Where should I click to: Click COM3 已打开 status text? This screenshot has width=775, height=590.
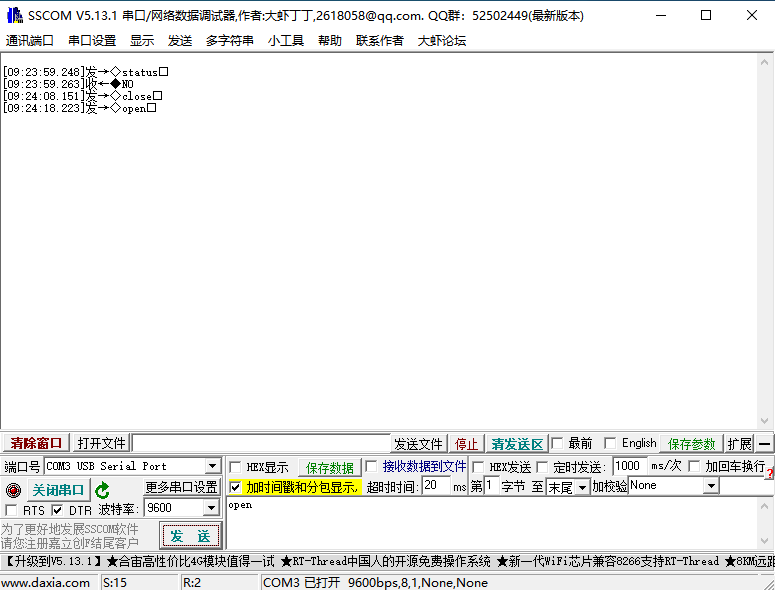(x=375, y=583)
